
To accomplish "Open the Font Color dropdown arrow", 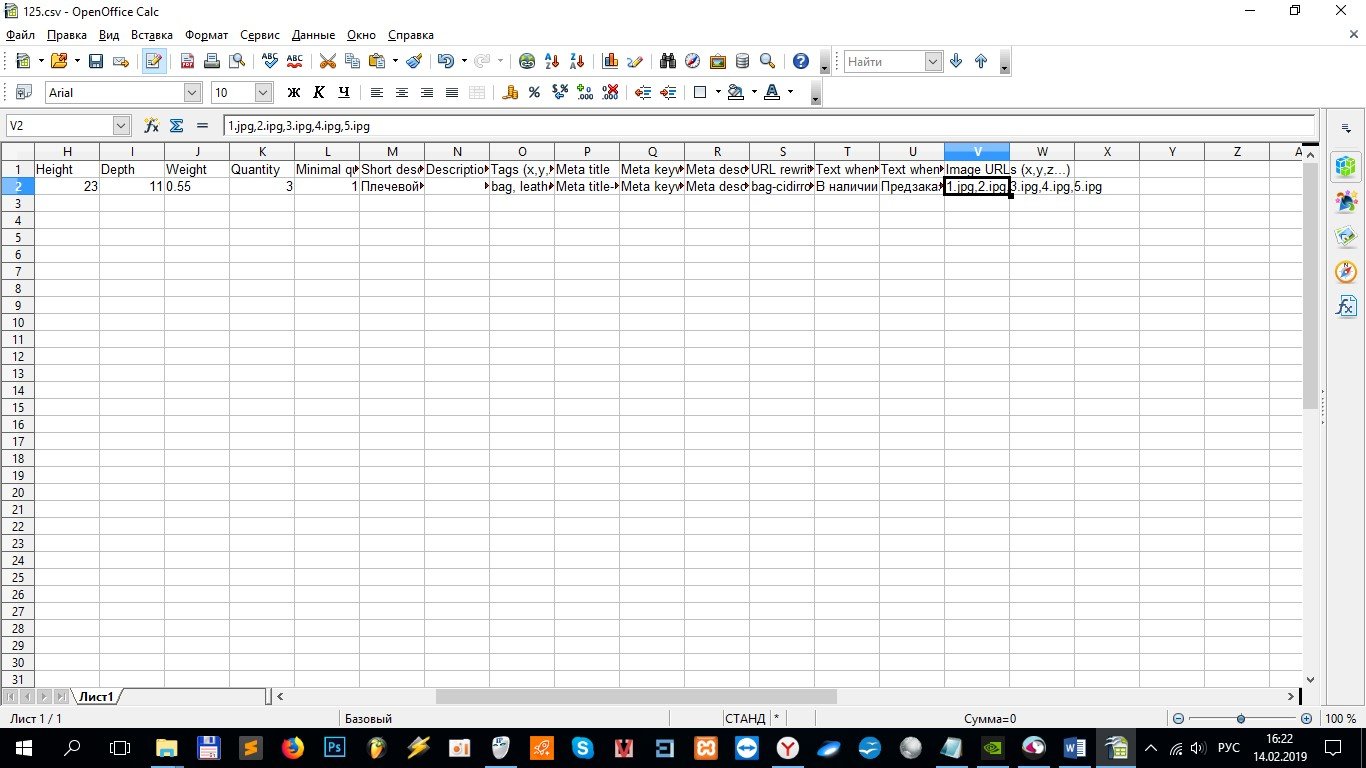I will 790,92.
